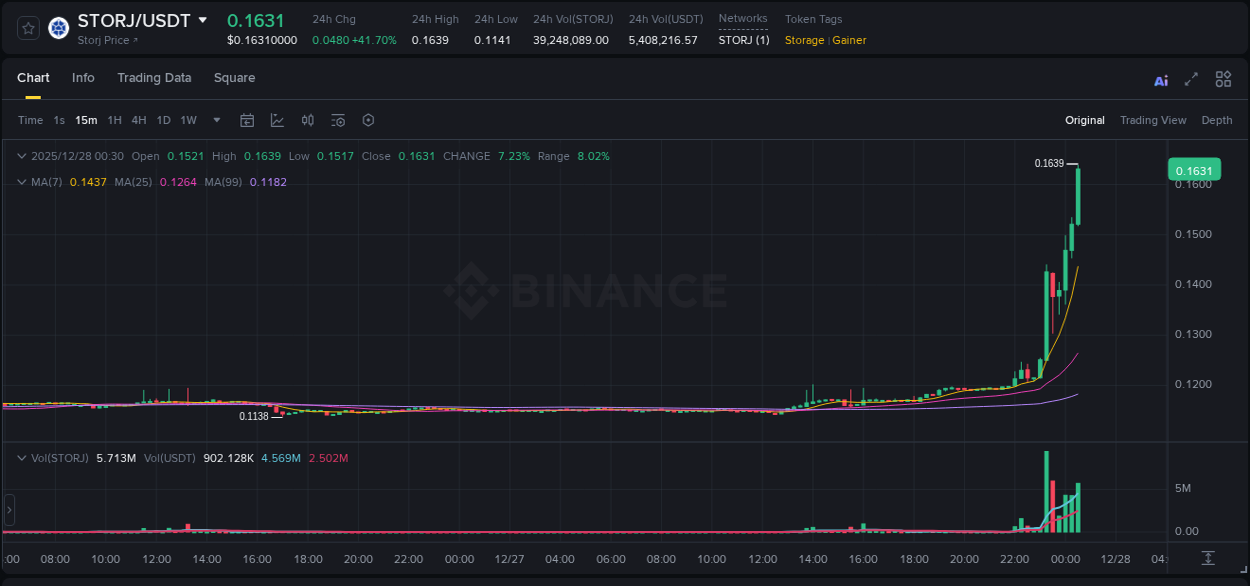Open the technical indicators icon
1250x586 pixels.
(x=307, y=120)
